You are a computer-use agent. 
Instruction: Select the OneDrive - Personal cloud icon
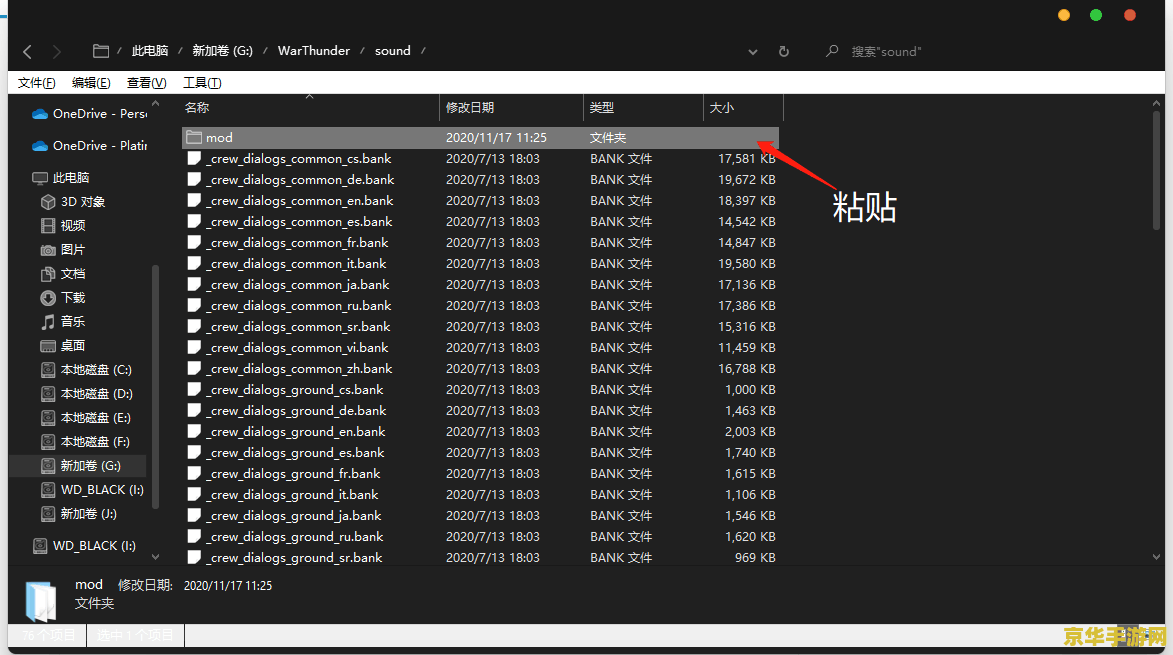point(40,114)
